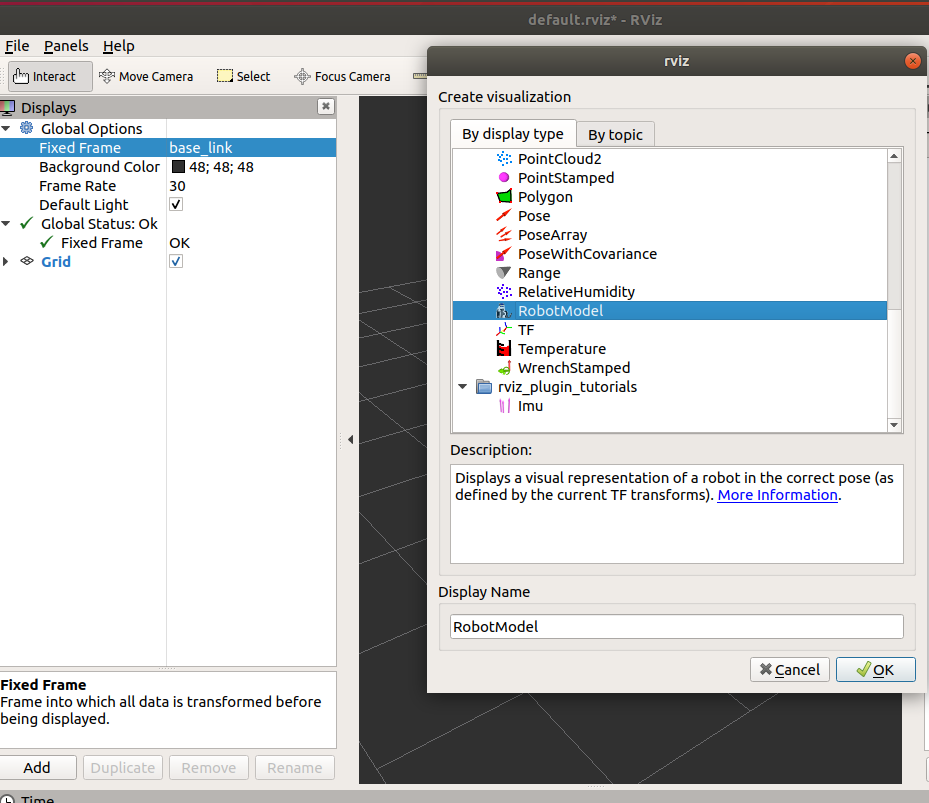Click the Default Light row label

pyautogui.click(x=84, y=204)
